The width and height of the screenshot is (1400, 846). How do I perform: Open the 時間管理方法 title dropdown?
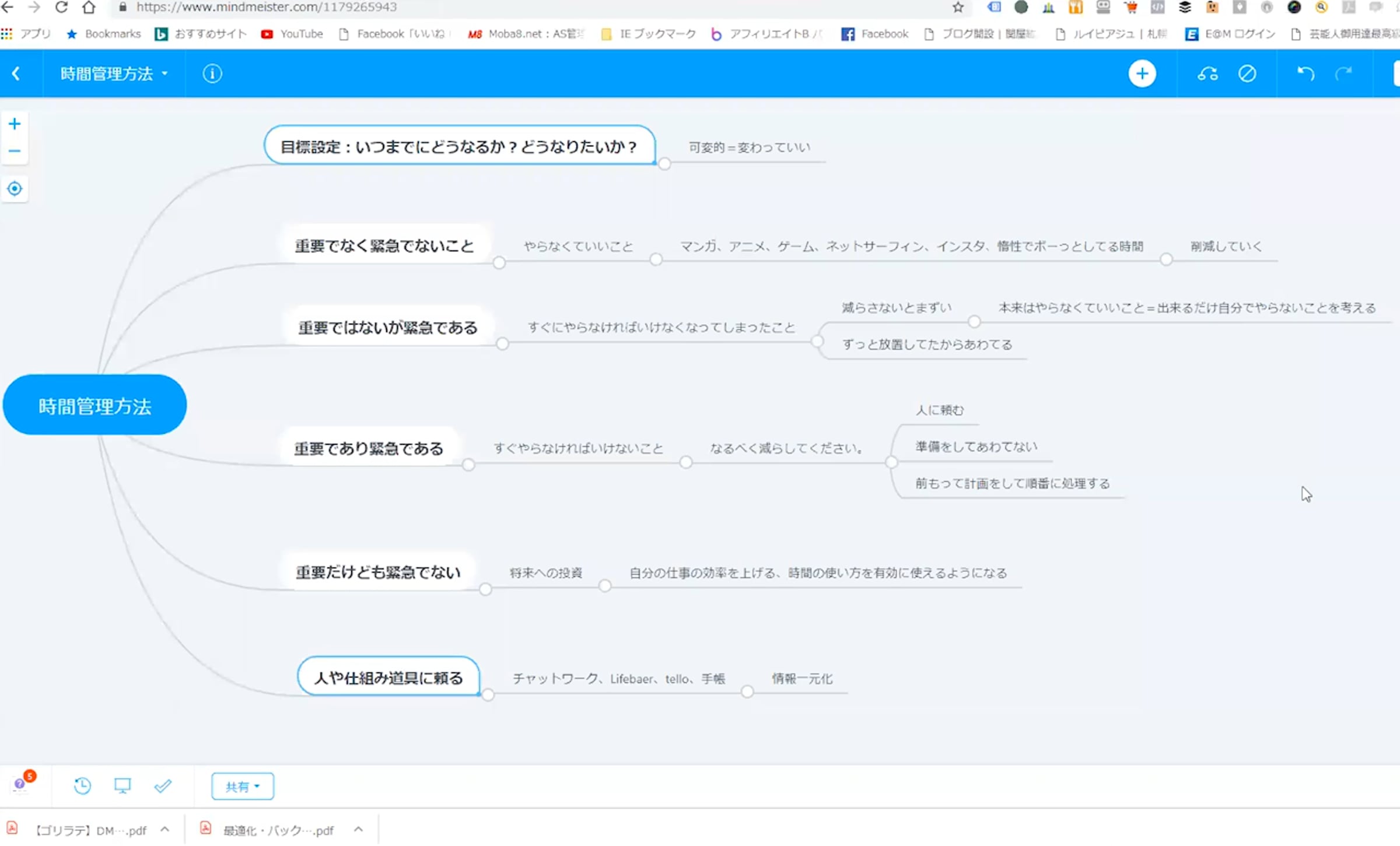pyautogui.click(x=114, y=74)
